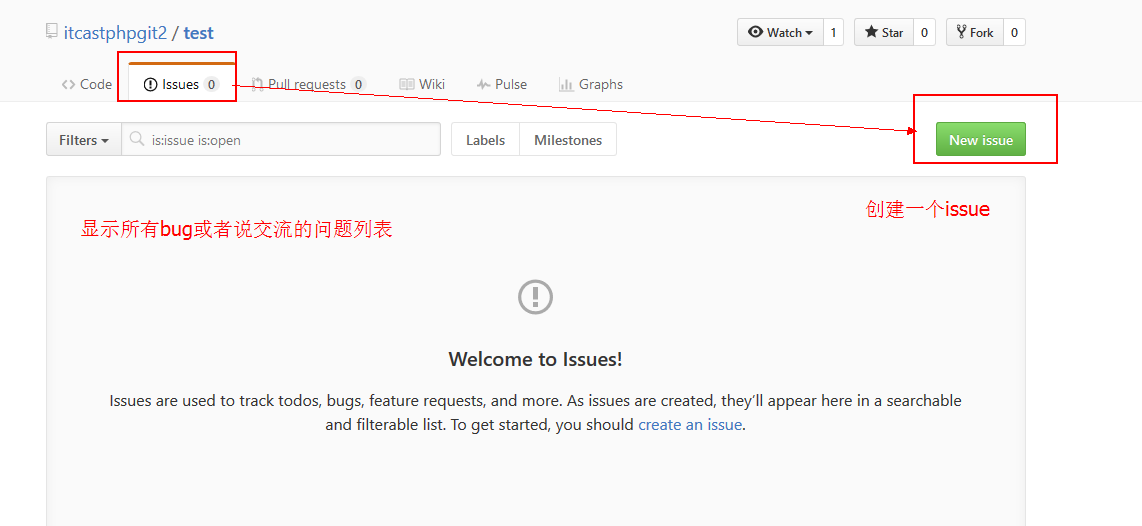Click the watchers count 1
Screen dimensions: 1142x526
tap(833, 32)
